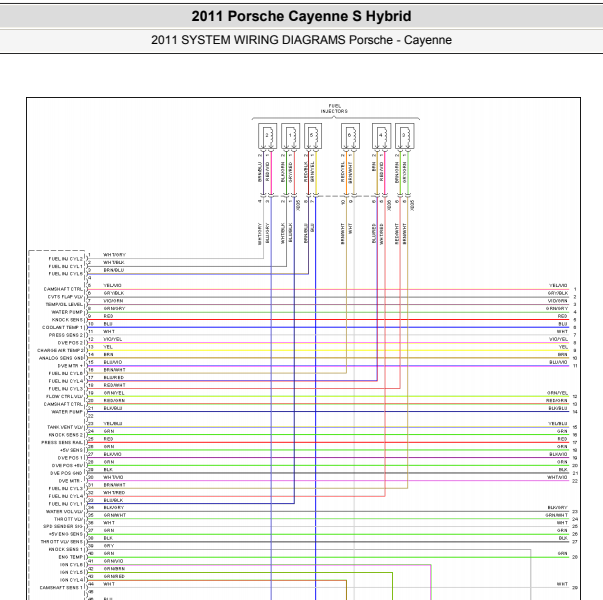This screenshot has width=603, height=600.
Task: Click the 'FUEL INJECTORS' group label
Action: coord(334,108)
